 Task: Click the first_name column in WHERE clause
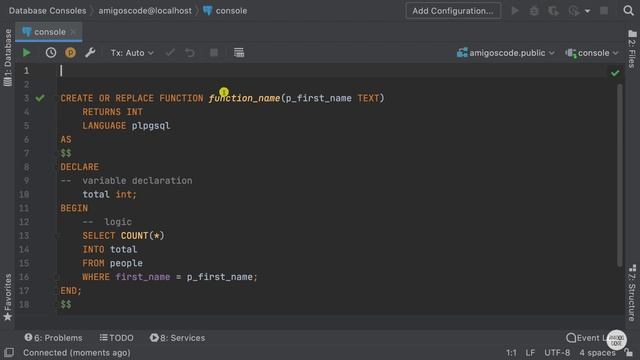(x=142, y=277)
